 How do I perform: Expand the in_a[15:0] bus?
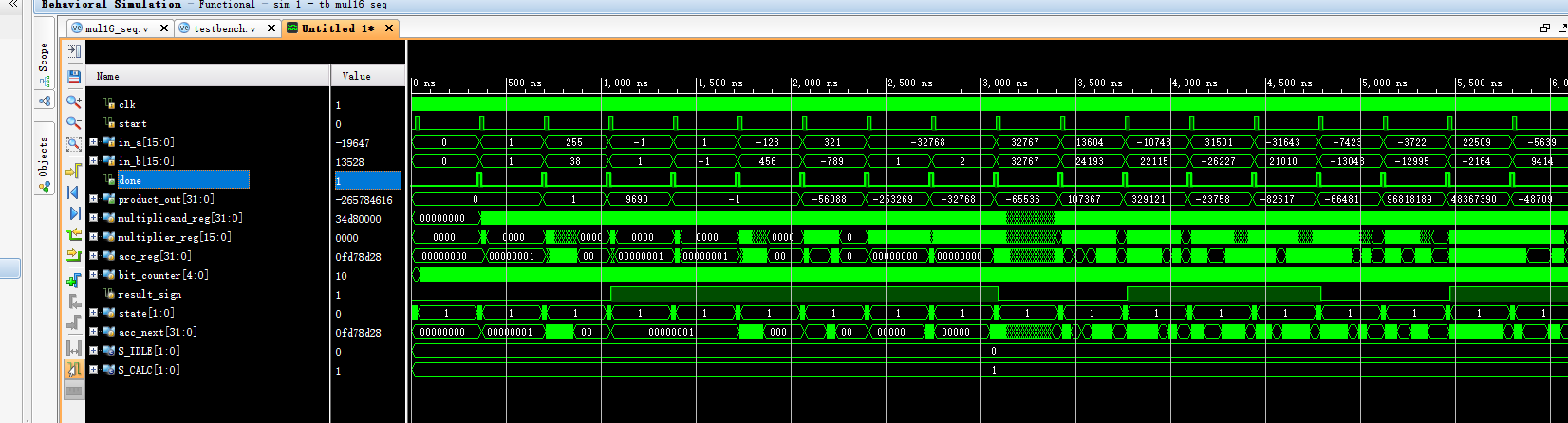click(x=93, y=142)
